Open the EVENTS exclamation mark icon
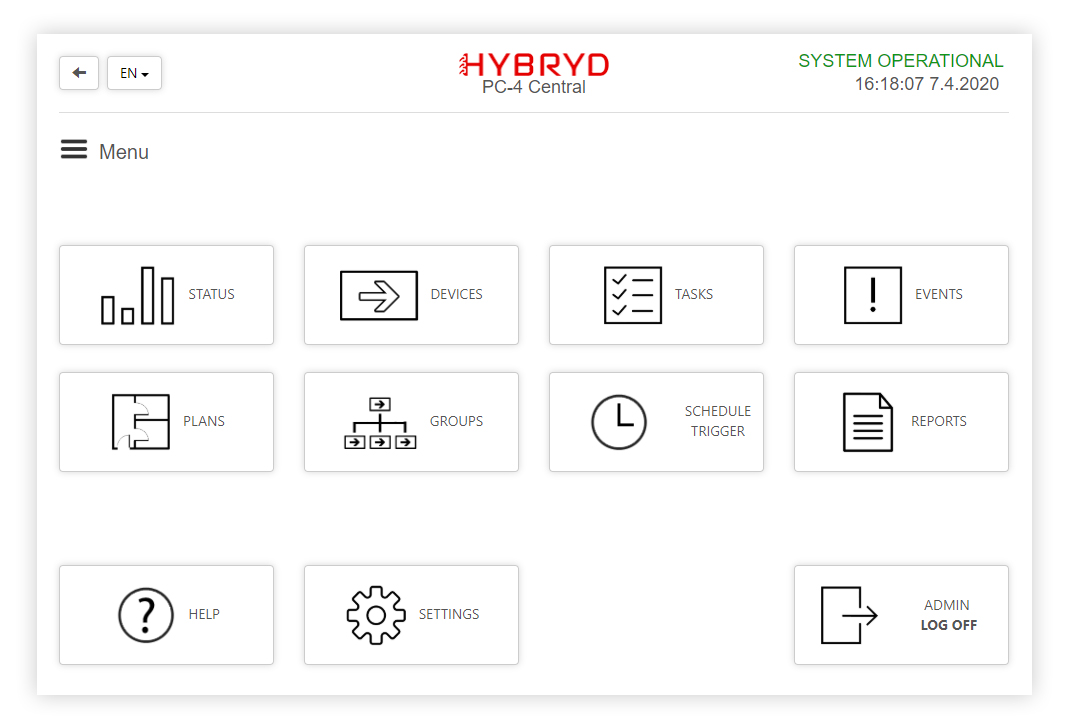 click(x=873, y=295)
